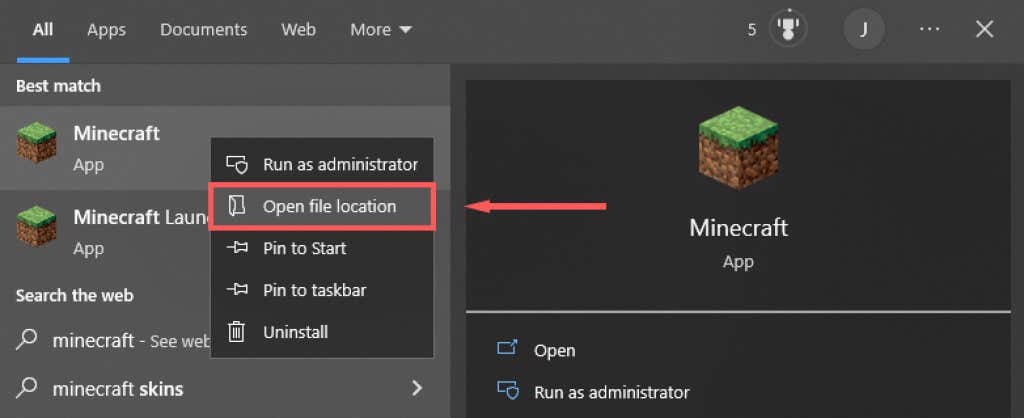Open the three-dot options menu

pyautogui.click(x=929, y=29)
